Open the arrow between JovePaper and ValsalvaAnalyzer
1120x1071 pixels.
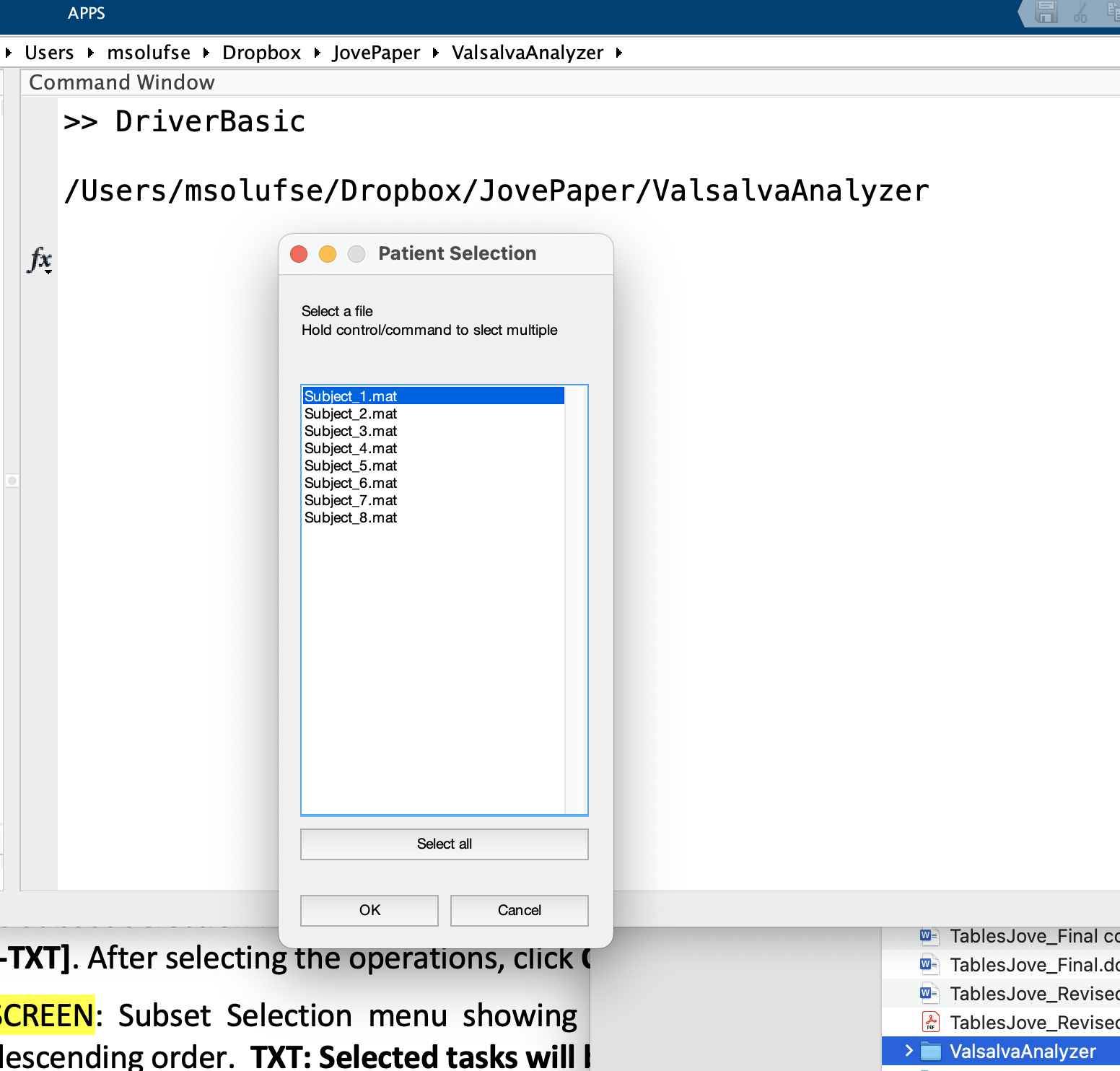[x=436, y=53]
